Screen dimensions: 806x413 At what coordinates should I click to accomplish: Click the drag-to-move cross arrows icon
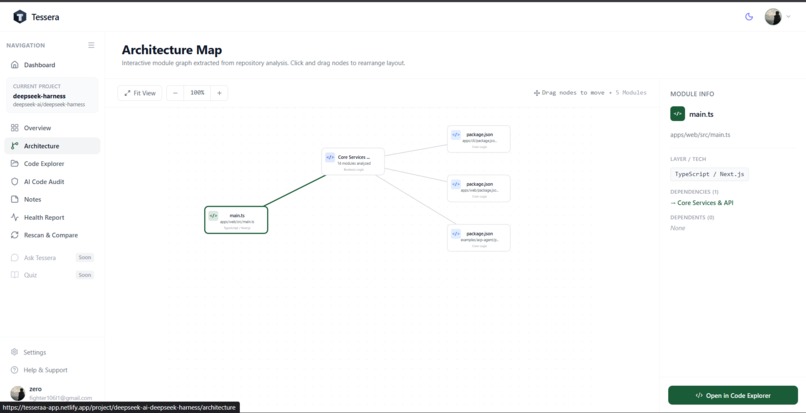(537, 93)
